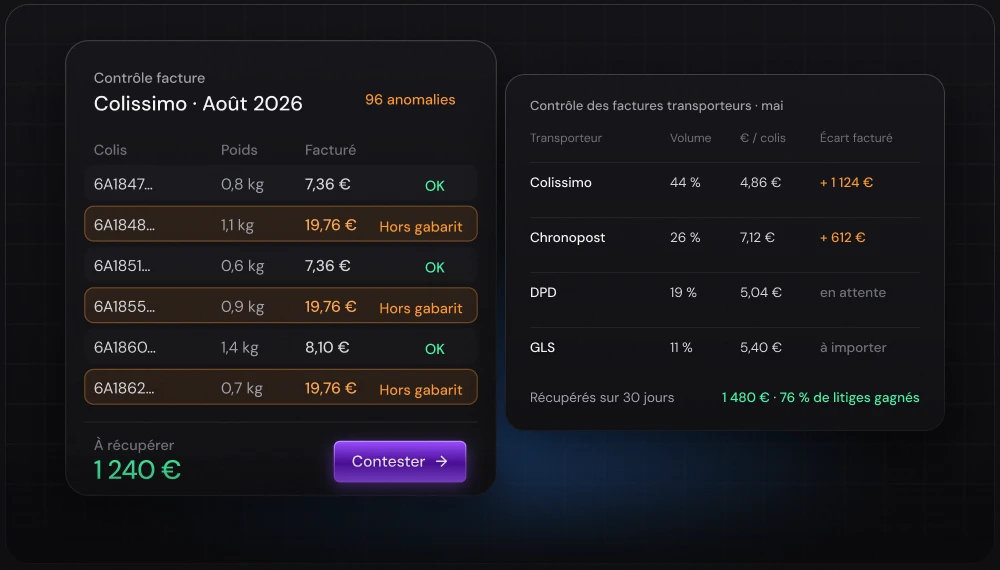Click the Chronopost carrier row

click(724, 237)
